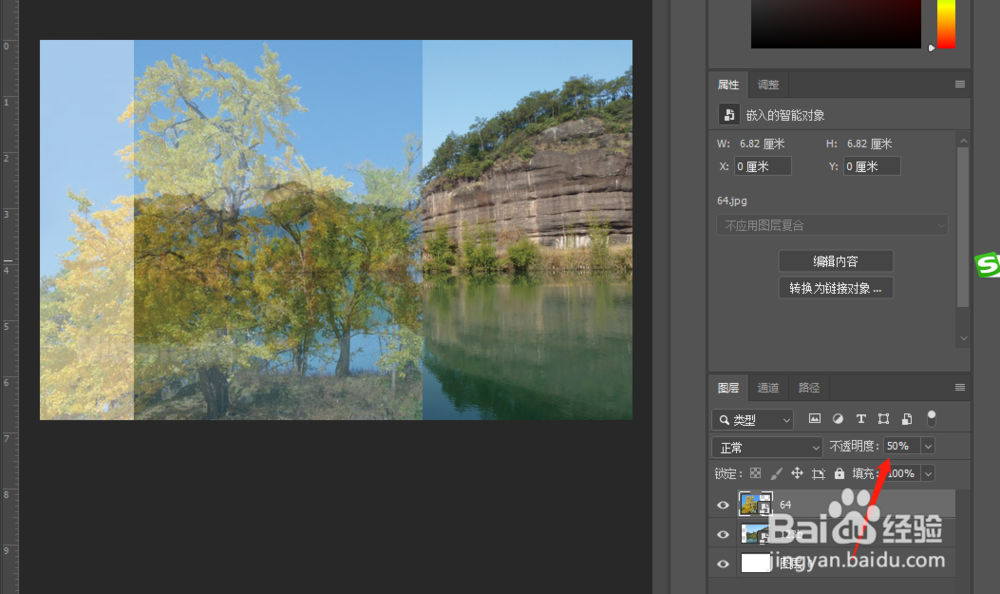Image resolution: width=1000 pixels, height=594 pixels.
Task: Click the 转换为链接对象 (Convert to Linked) button
Action: [x=836, y=287]
